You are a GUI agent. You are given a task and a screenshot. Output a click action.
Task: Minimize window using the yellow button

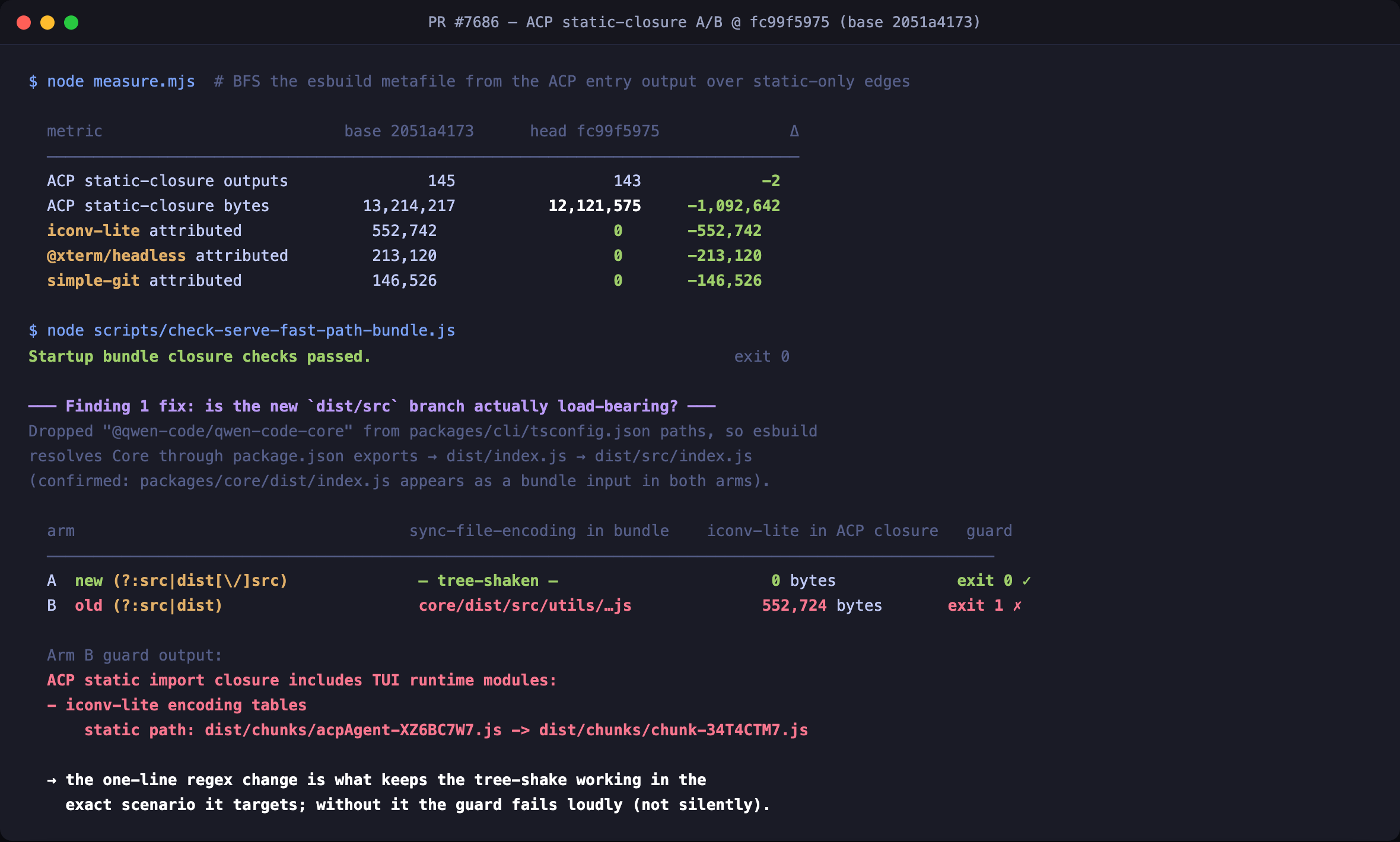[x=47, y=23]
